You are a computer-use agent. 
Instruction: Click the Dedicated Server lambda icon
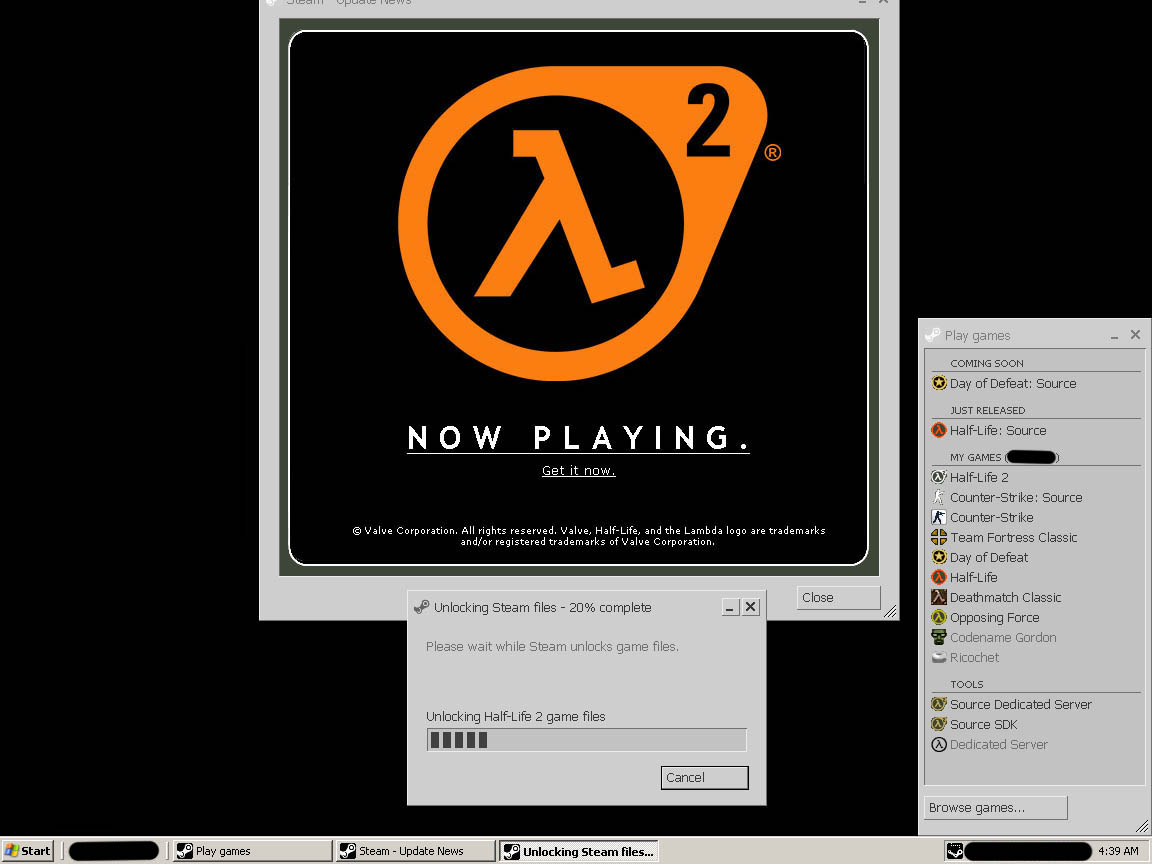click(939, 744)
